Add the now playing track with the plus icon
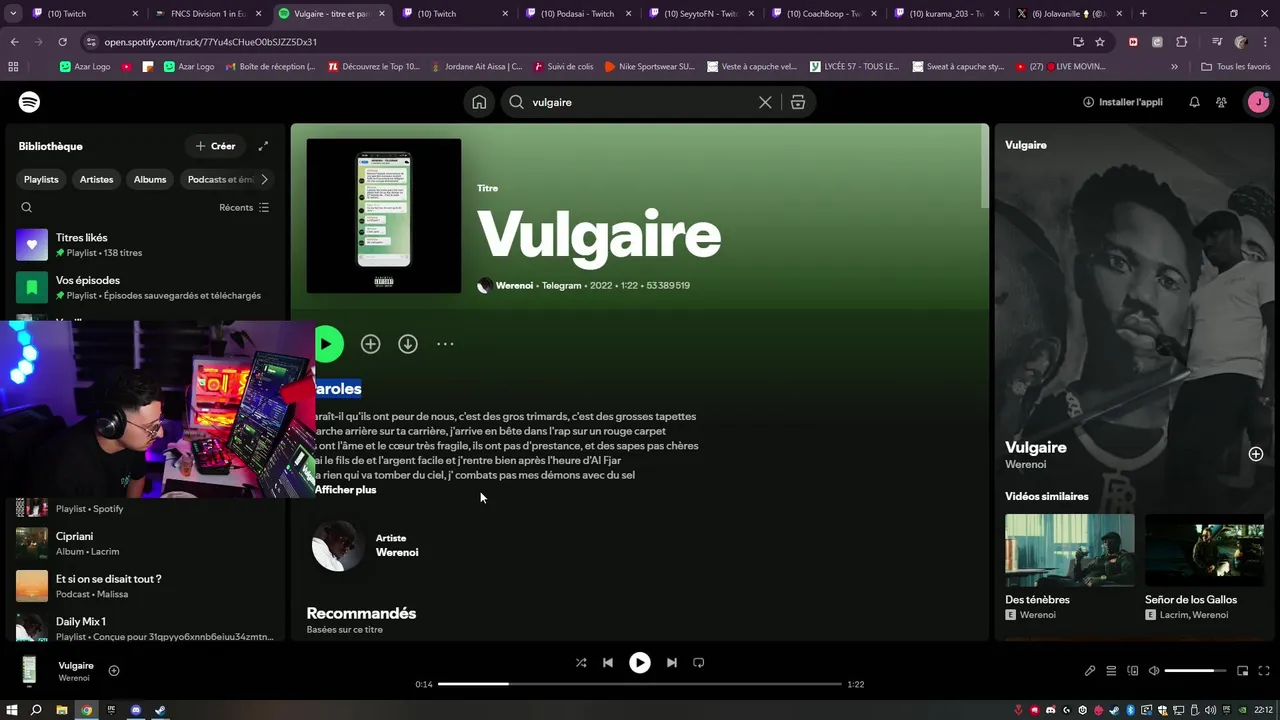Image resolution: width=1280 pixels, height=720 pixels. tap(114, 671)
